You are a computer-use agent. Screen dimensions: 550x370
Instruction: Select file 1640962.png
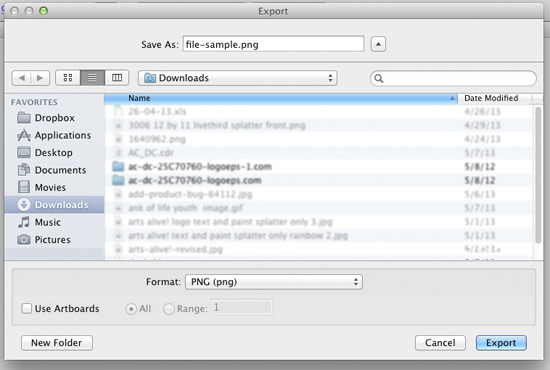tap(157, 139)
